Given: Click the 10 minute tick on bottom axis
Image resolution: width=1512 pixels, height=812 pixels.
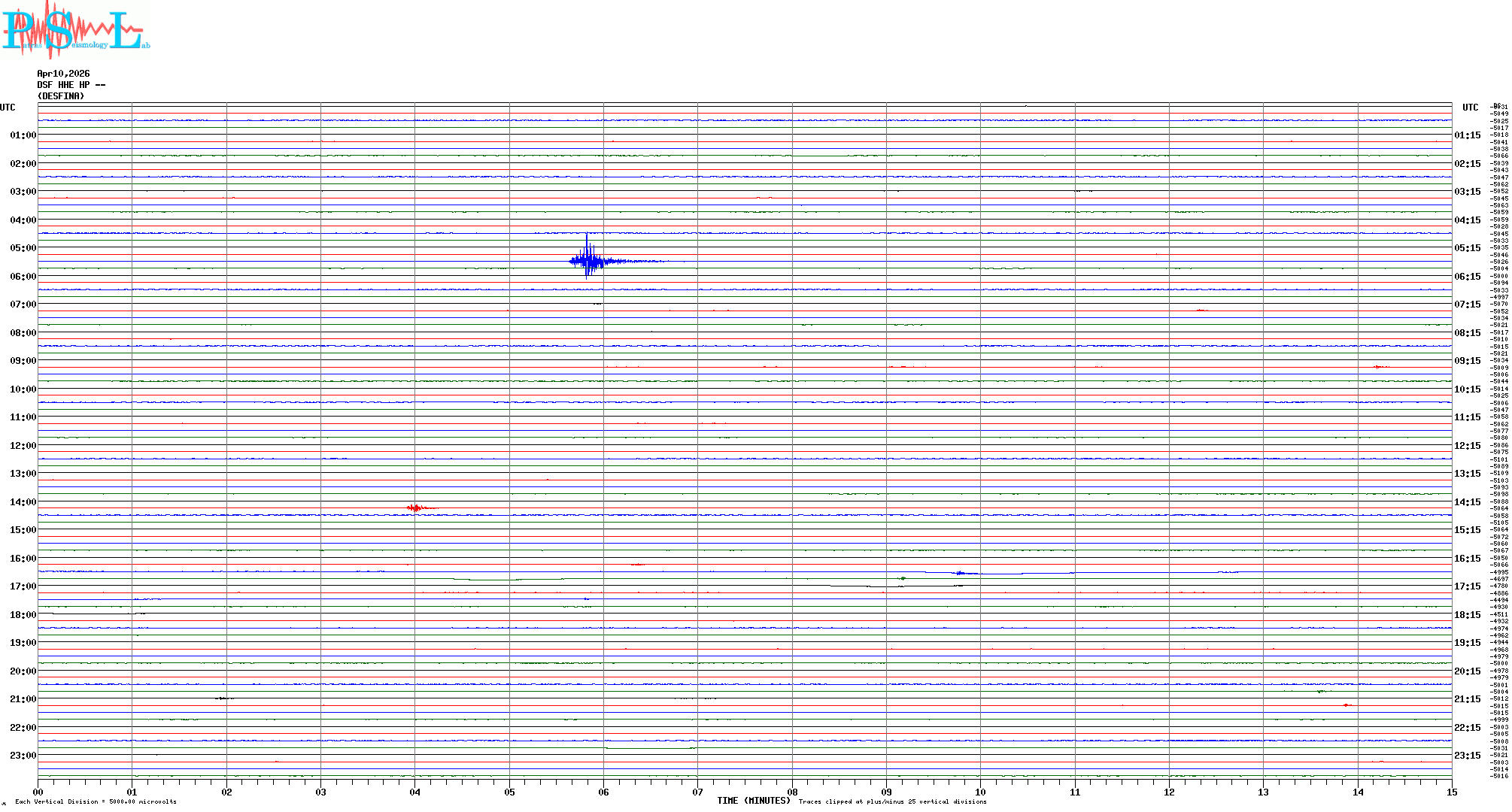Looking at the screenshot, I should pyautogui.click(x=980, y=792).
